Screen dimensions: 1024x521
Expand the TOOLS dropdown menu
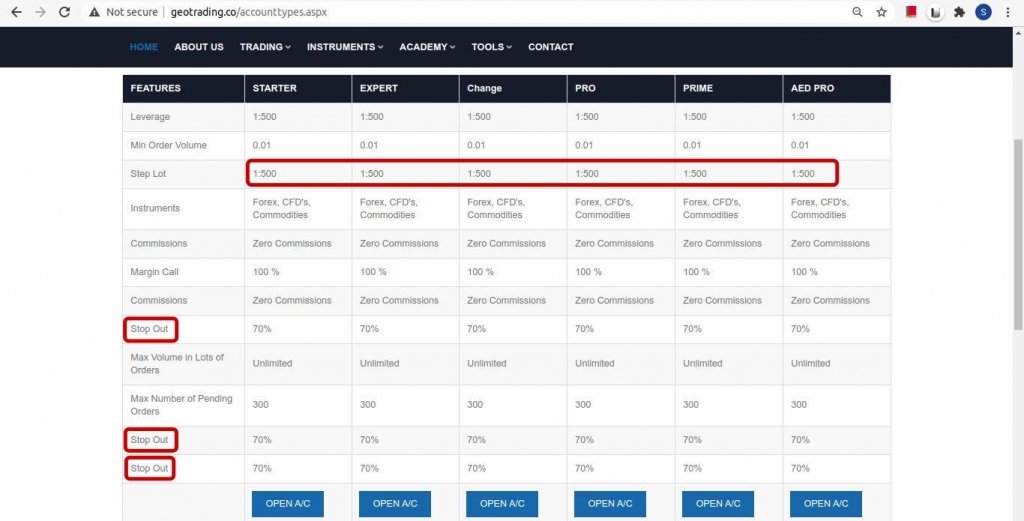pos(492,47)
